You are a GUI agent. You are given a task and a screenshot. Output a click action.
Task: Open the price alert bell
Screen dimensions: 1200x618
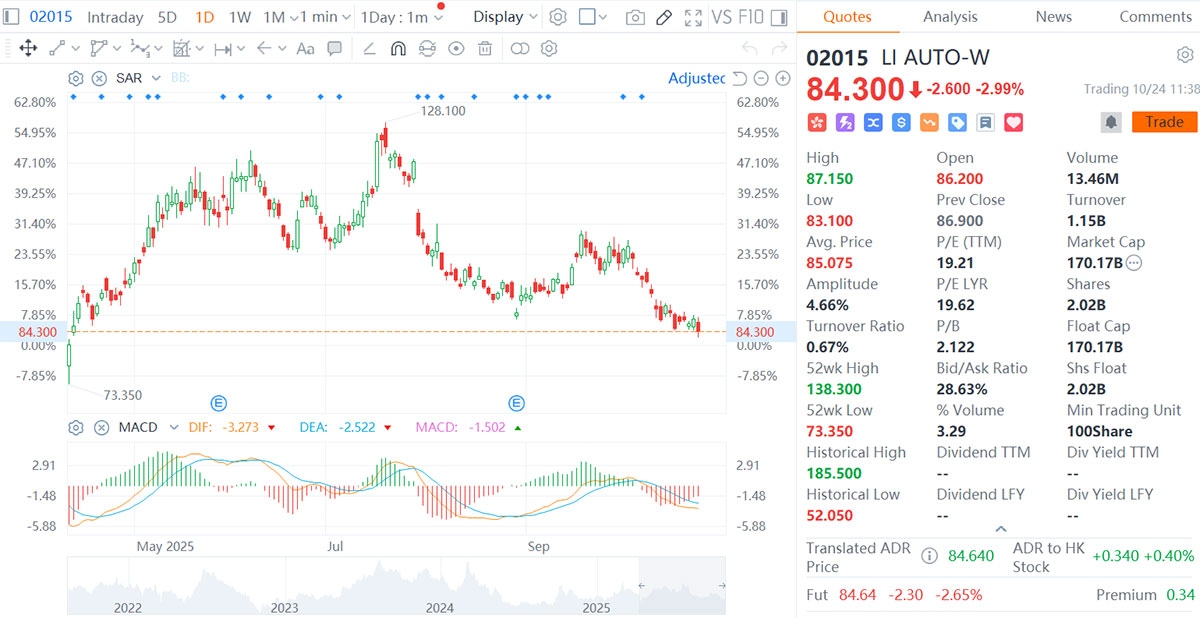tap(1111, 122)
